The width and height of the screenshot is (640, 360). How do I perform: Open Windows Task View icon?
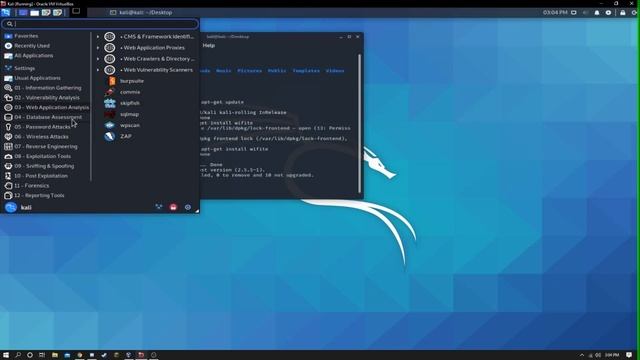pos(42,355)
